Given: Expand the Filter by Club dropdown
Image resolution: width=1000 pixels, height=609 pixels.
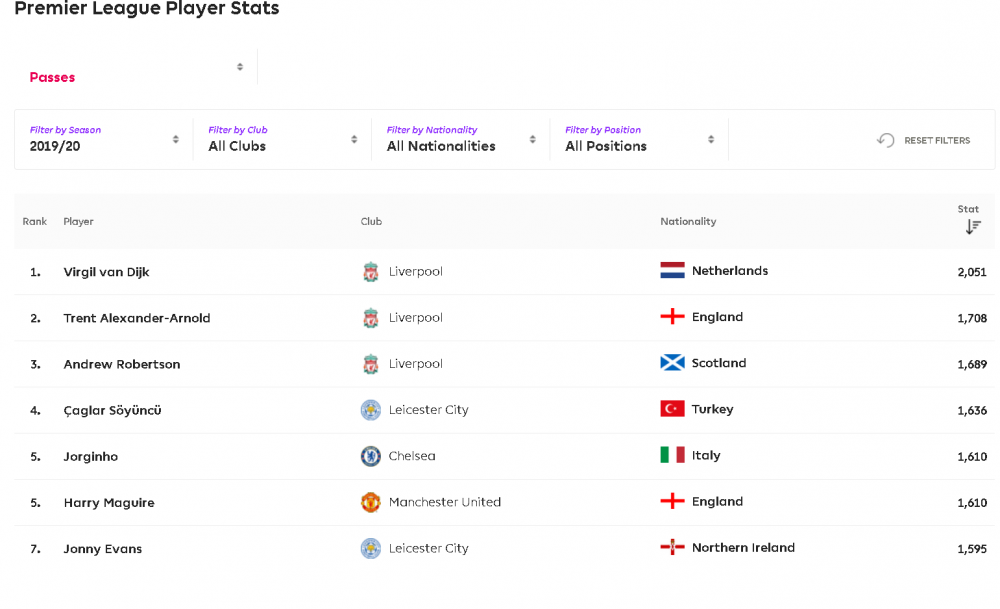Looking at the screenshot, I should [283, 139].
